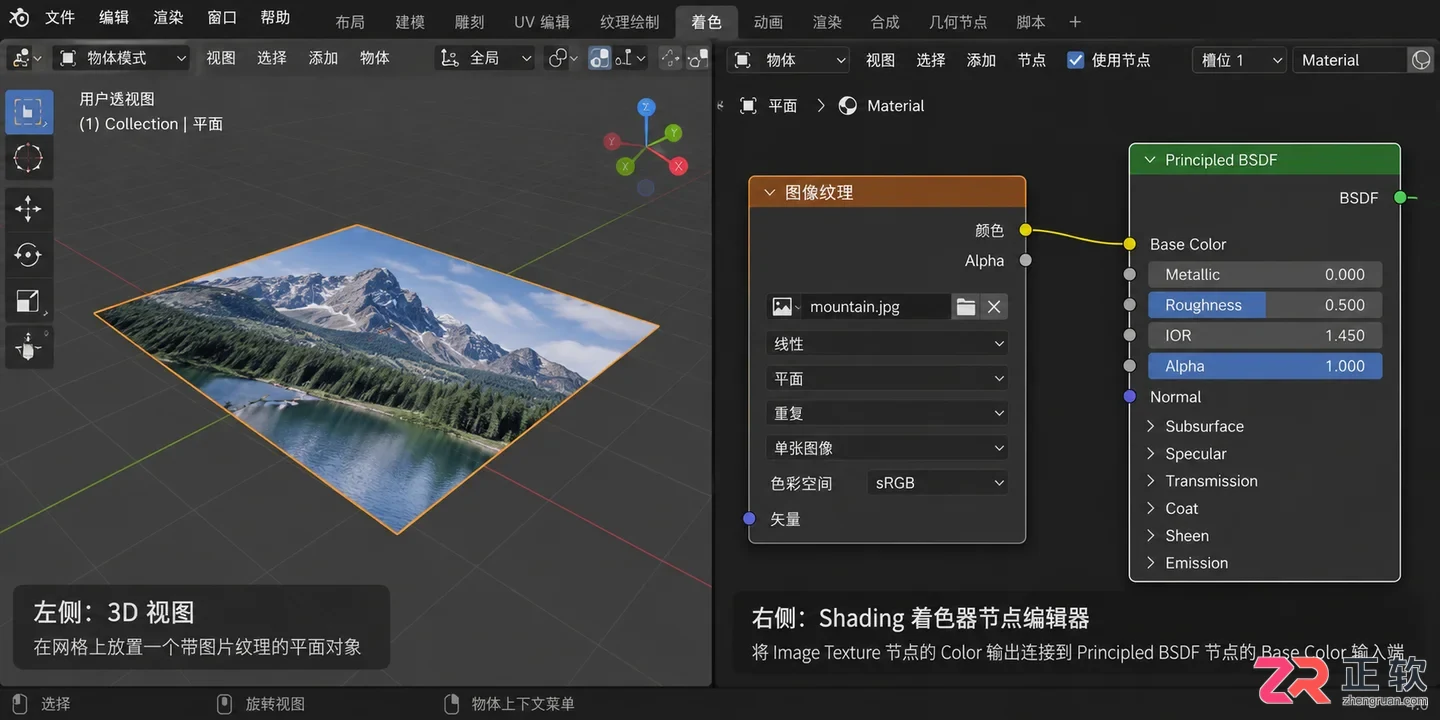The height and width of the screenshot is (720, 1440).
Task: Open node editor type selector icon
Action: tap(743, 60)
